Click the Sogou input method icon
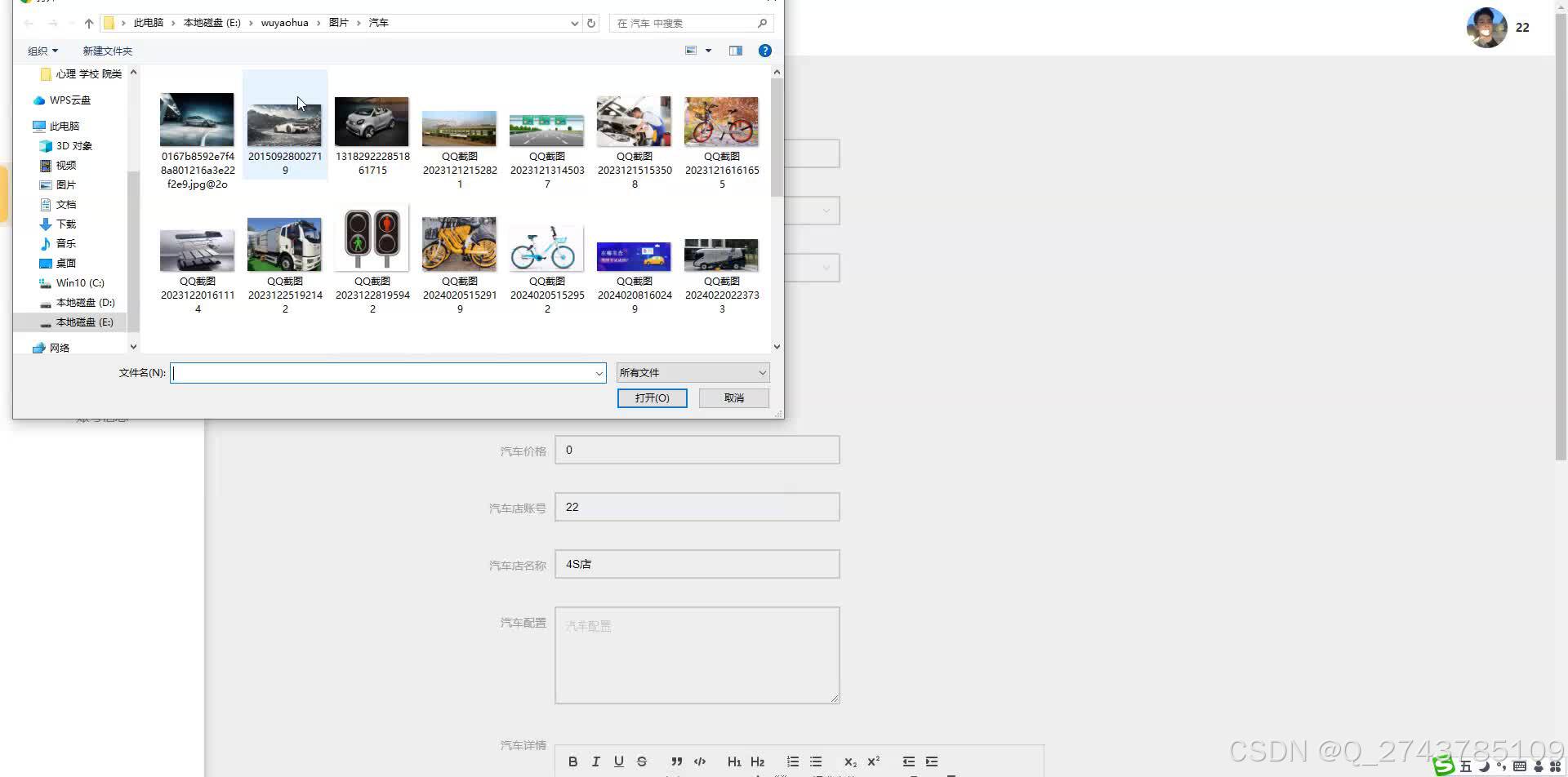This screenshot has height=777, width=1568. pyautogui.click(x=1444, y=766)
